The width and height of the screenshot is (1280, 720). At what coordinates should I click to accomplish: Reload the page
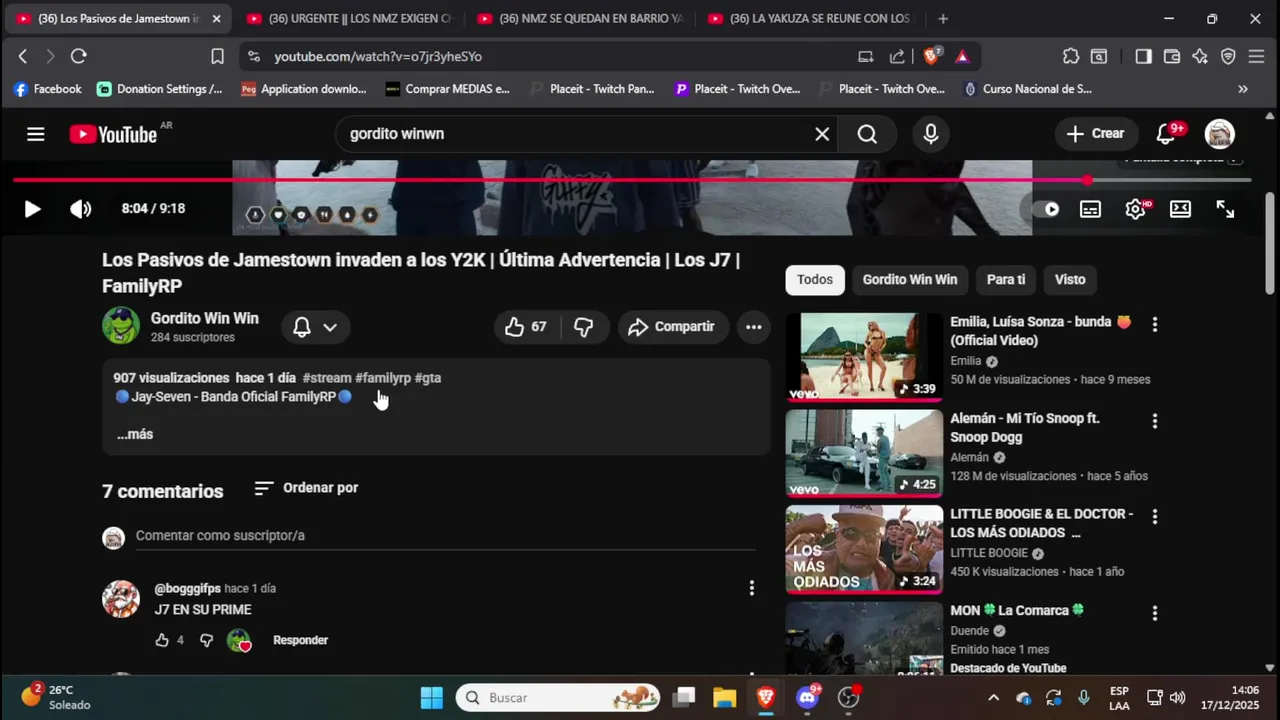click(79, 57)
